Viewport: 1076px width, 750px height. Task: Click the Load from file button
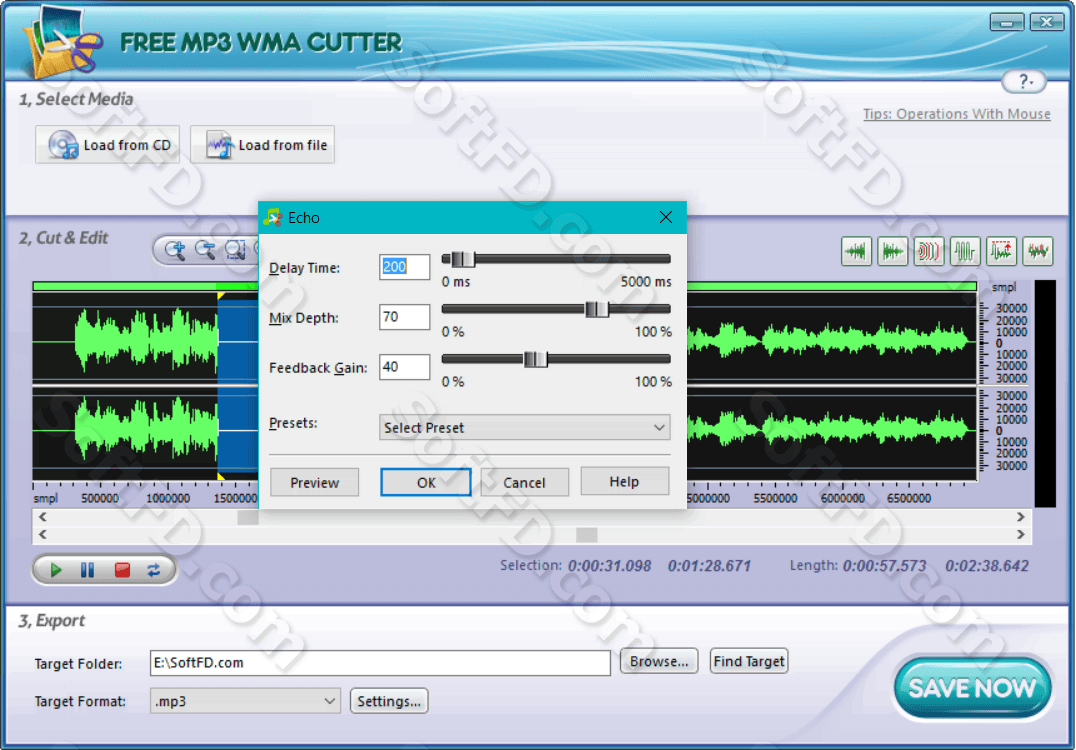pyautogui.click(x=263, y=145)
